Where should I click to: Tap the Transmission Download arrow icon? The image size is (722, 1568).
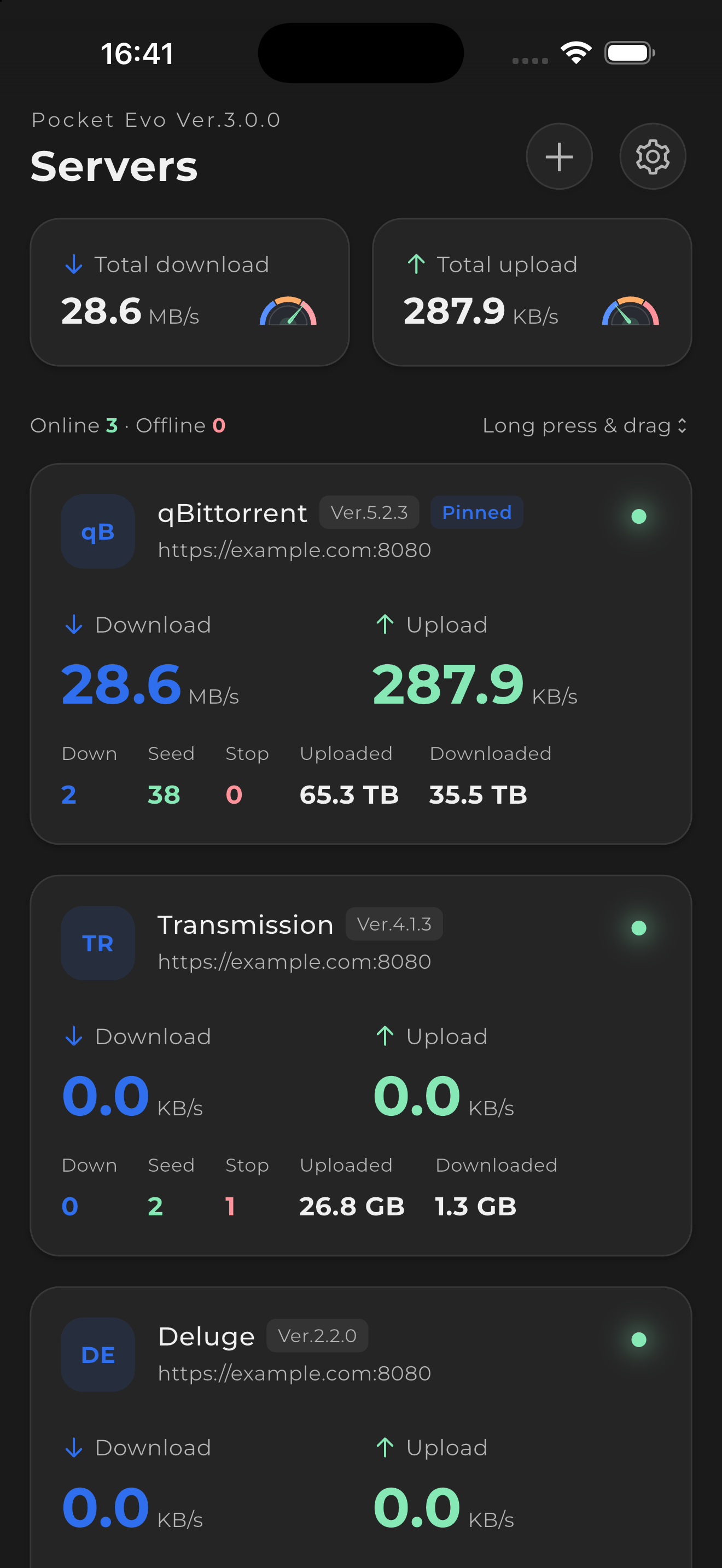click(74, 1036)
